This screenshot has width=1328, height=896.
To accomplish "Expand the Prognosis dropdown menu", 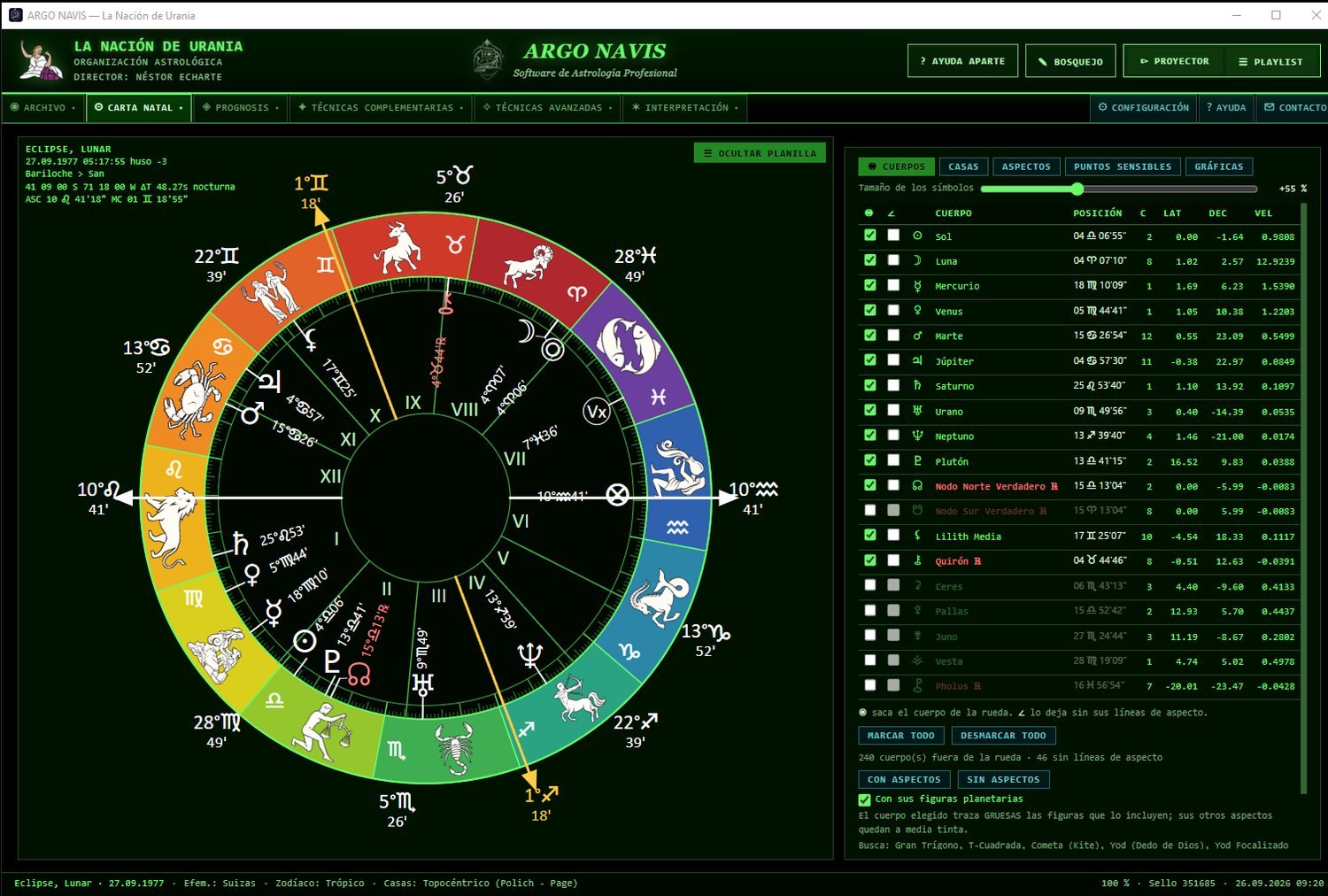I will click(x=241, y=108).
